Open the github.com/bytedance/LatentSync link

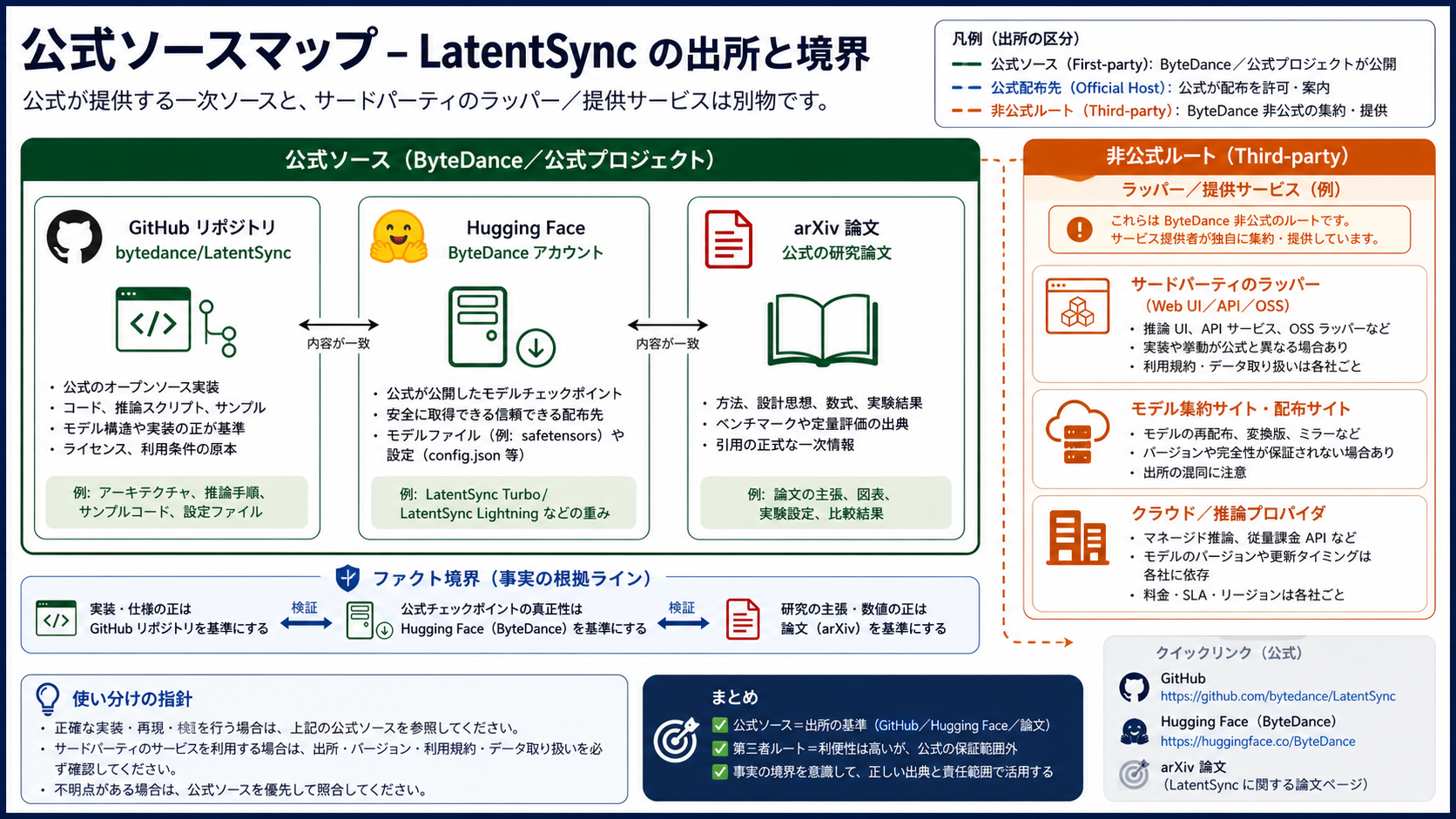point(1277,696)
